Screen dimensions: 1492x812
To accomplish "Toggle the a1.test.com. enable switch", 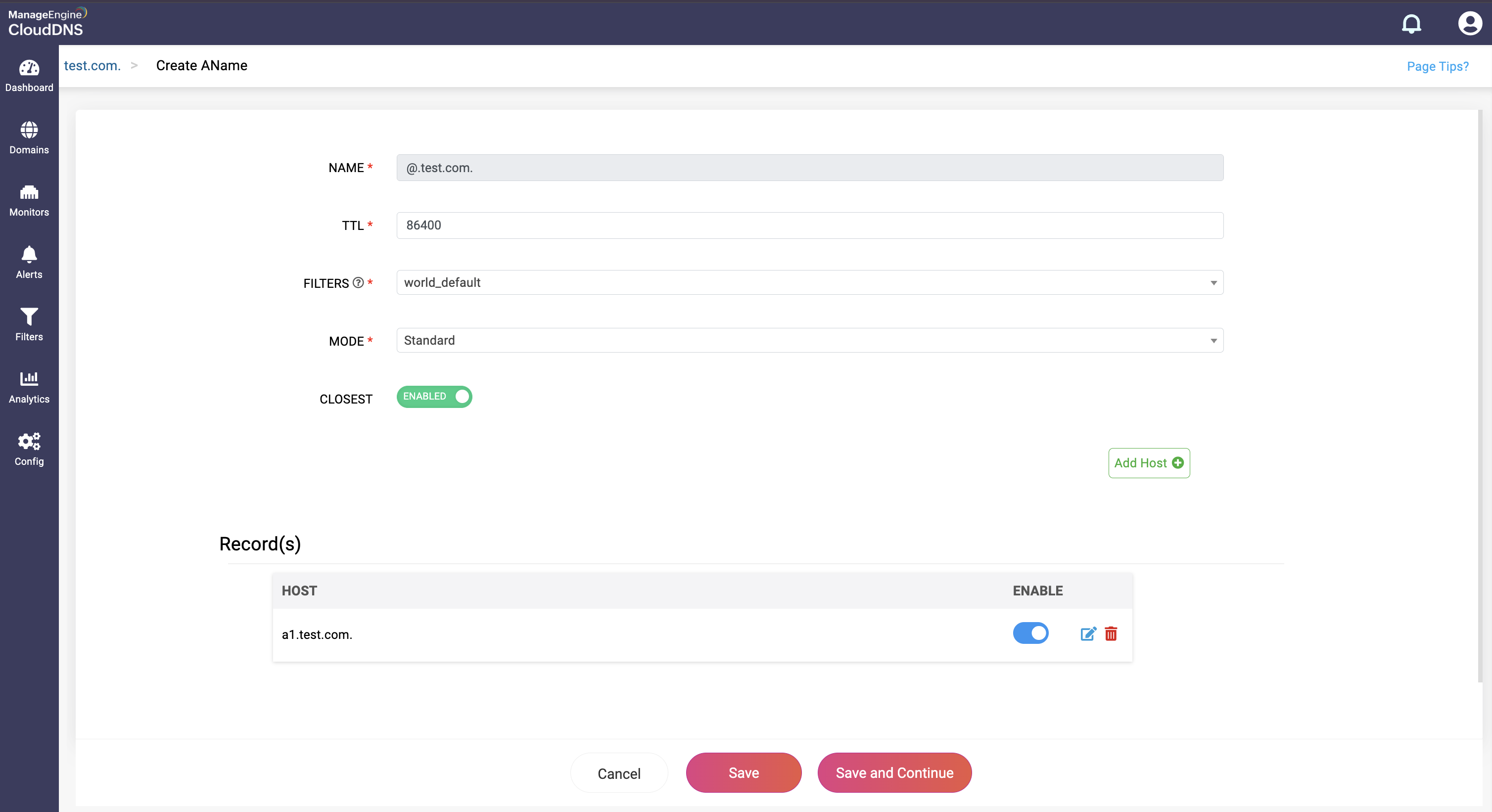I will 1030,633.
